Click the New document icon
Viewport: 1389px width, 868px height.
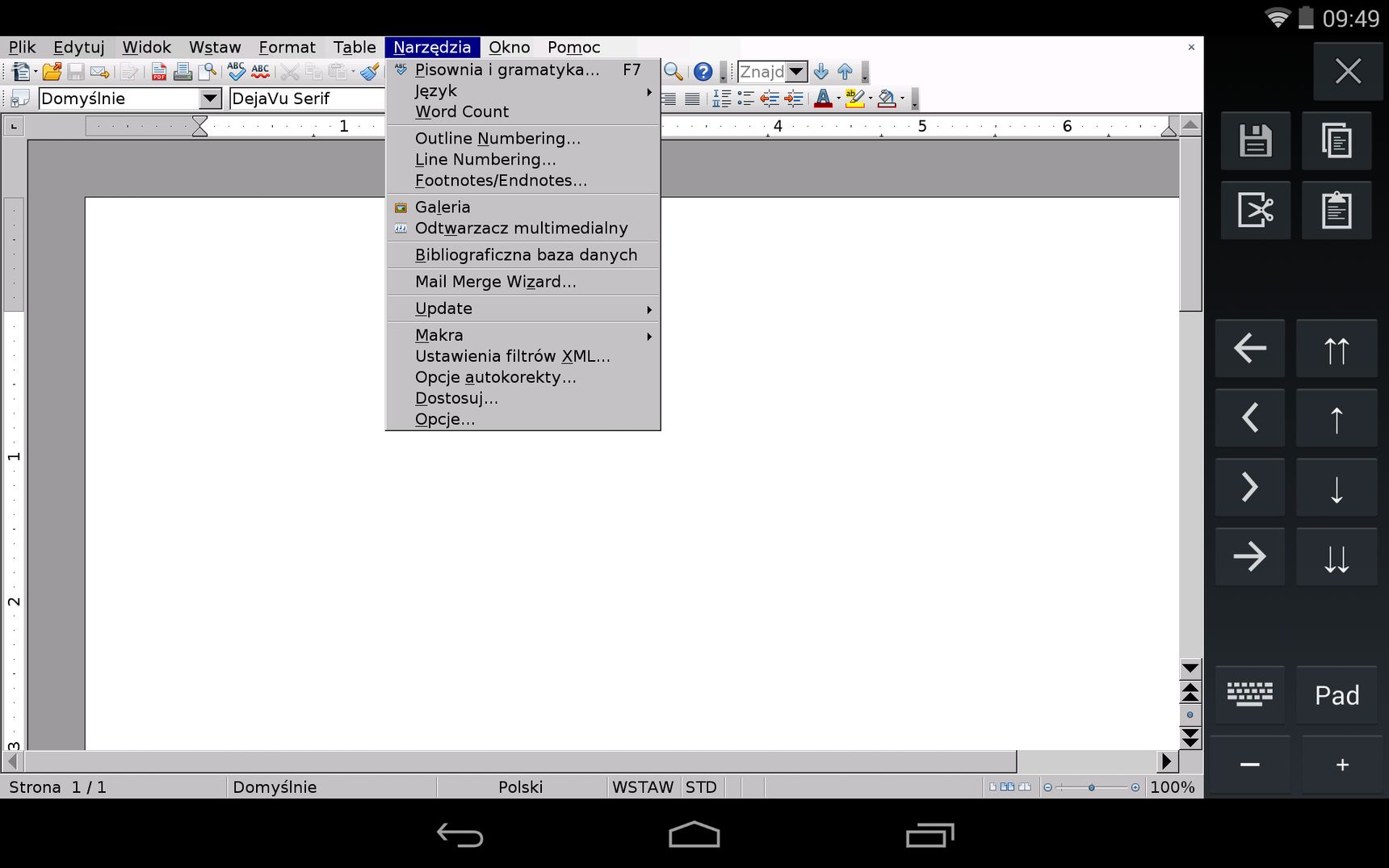point(20,72)
